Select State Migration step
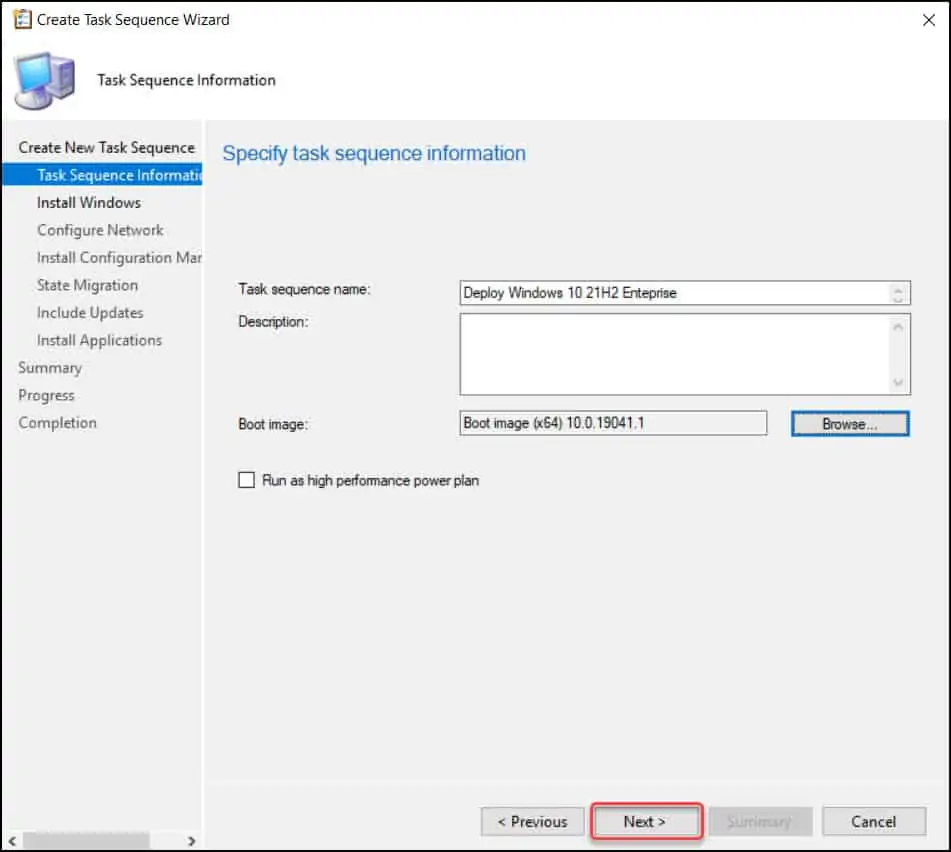This screenshot has height=852, width=951. 87,285
